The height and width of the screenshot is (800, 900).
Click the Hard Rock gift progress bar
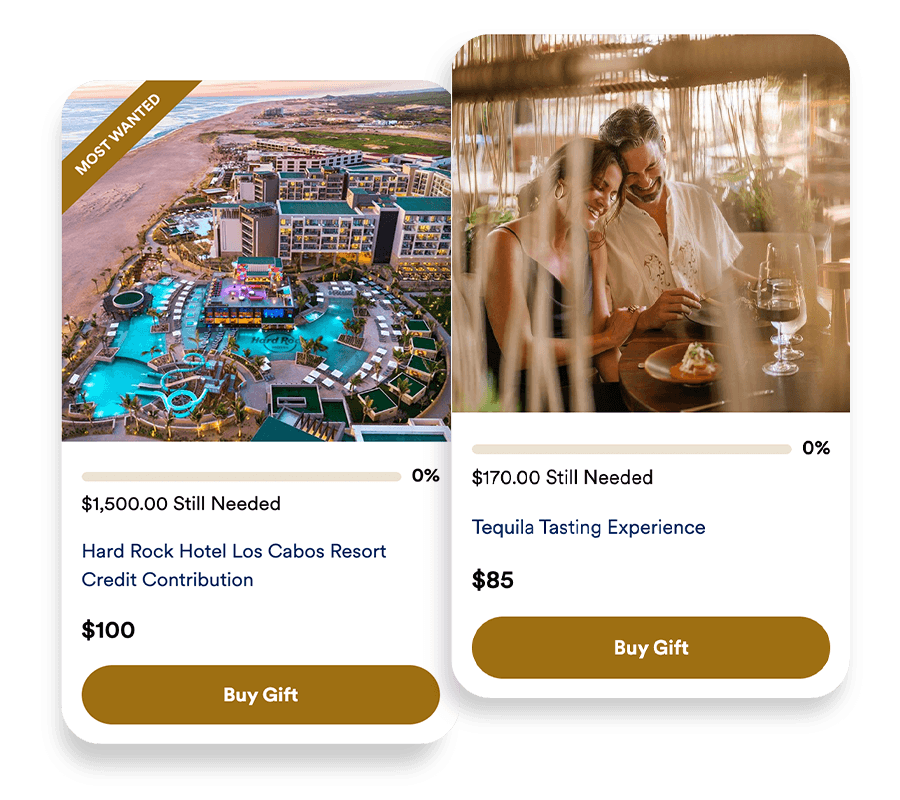[241, 476]
